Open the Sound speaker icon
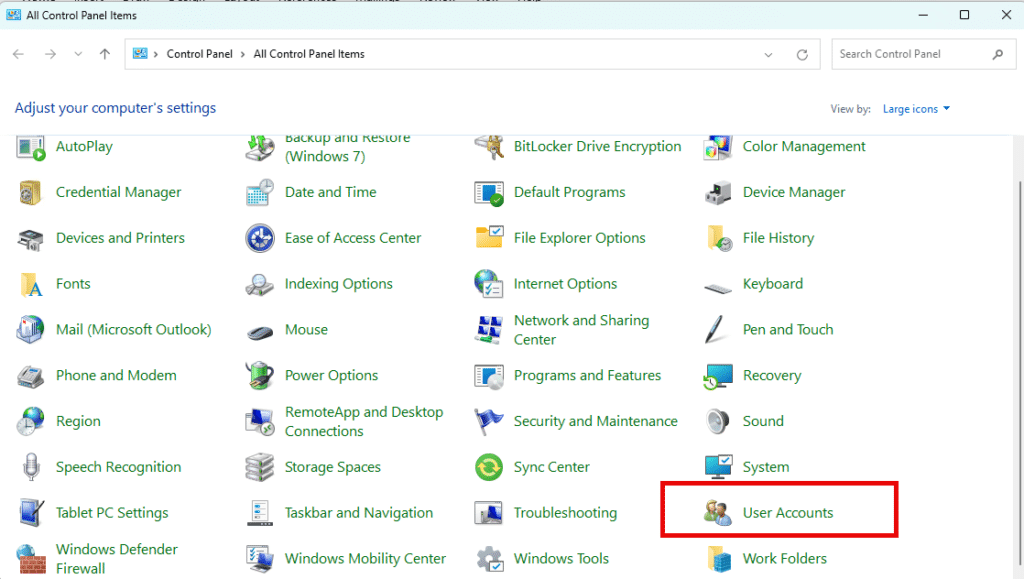This screenshot has width=1024, height=579. [x=718, y=422]
